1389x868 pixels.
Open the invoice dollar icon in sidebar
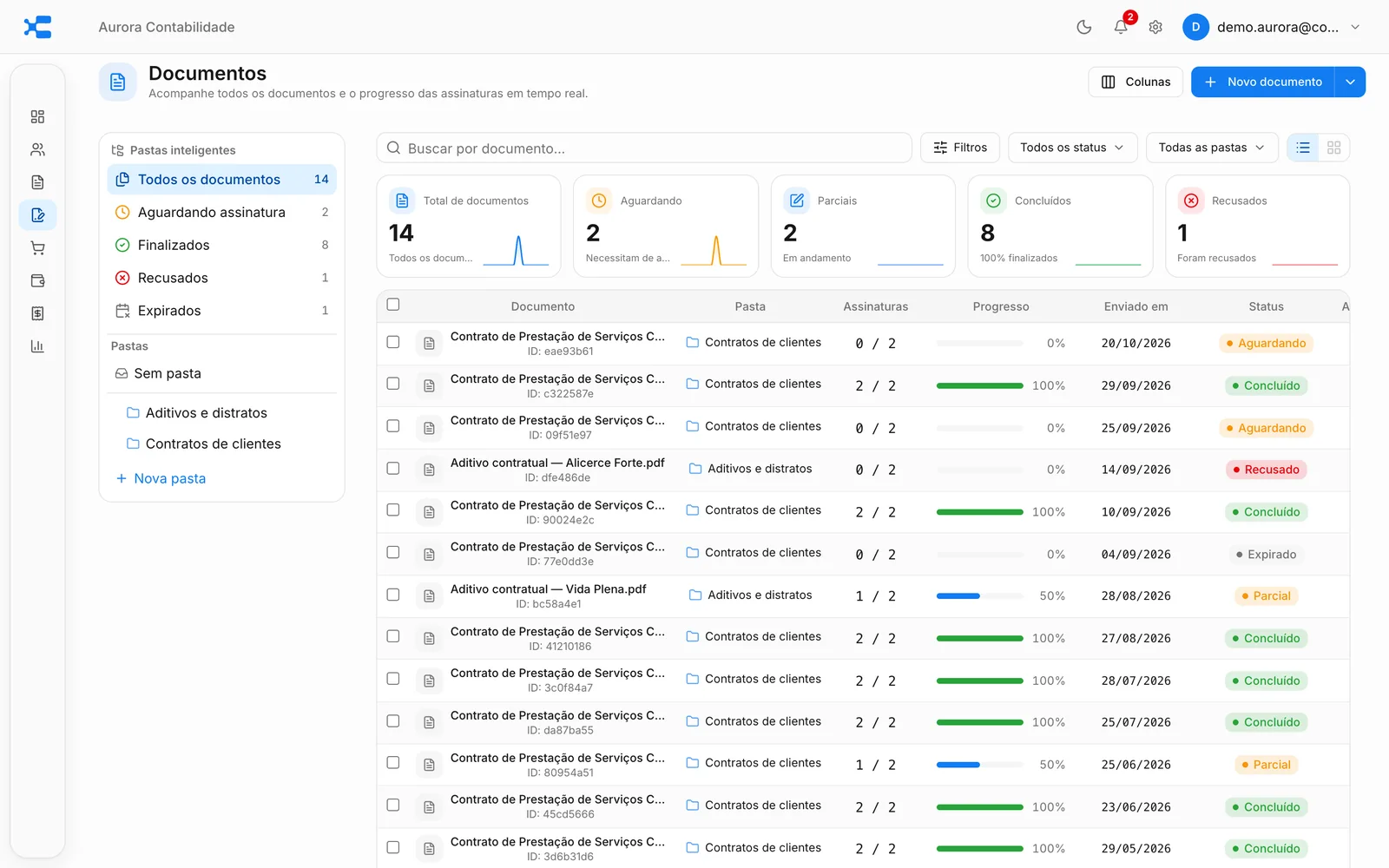tap(37, 313)
